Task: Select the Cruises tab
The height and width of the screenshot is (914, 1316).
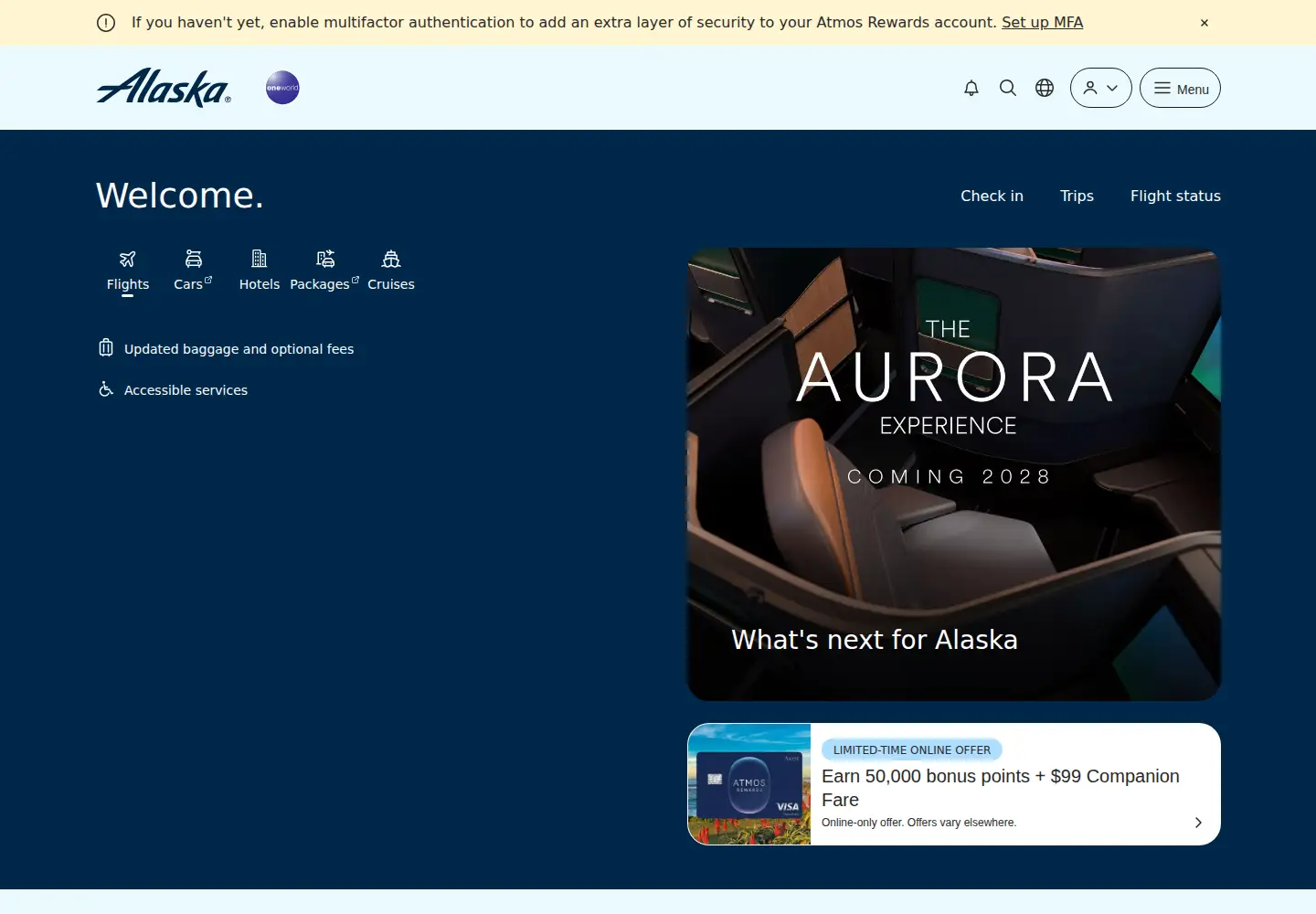Action: 391,271
